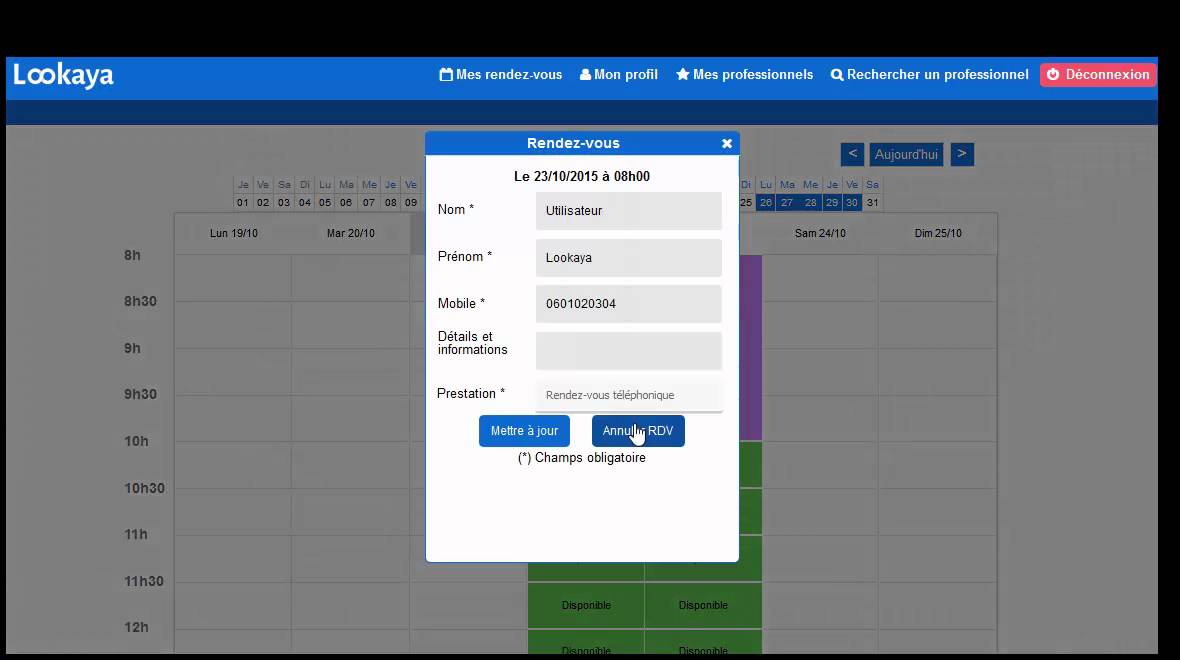The height and width of the screenshot is (660, 1180).
Task: Click the Déconnexion button
Action: (1098, 75)
